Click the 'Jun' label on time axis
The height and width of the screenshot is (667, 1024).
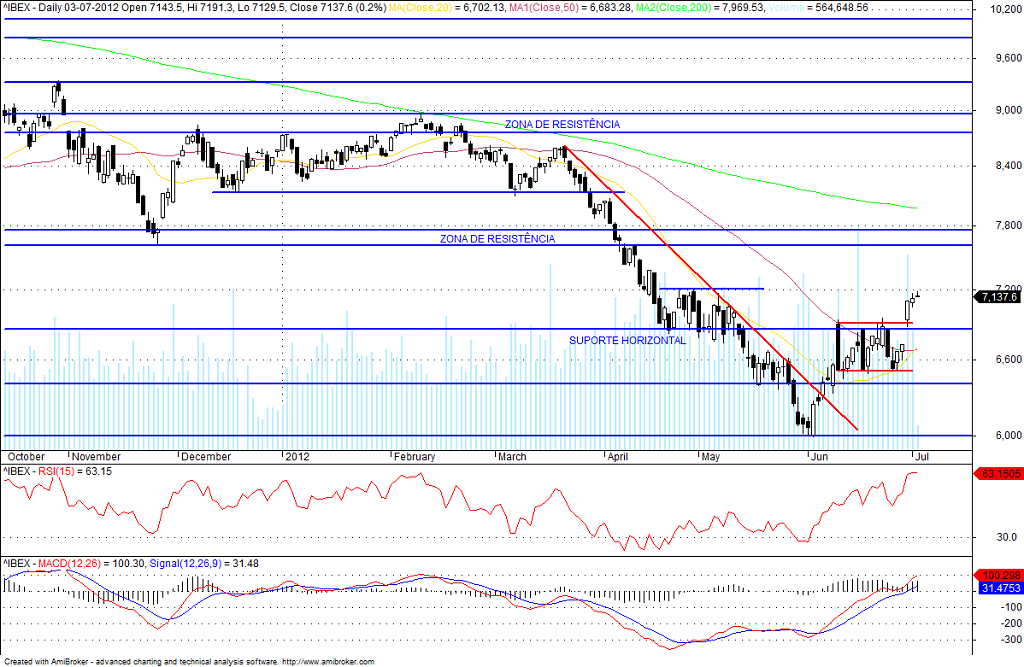tap(819, 457)
